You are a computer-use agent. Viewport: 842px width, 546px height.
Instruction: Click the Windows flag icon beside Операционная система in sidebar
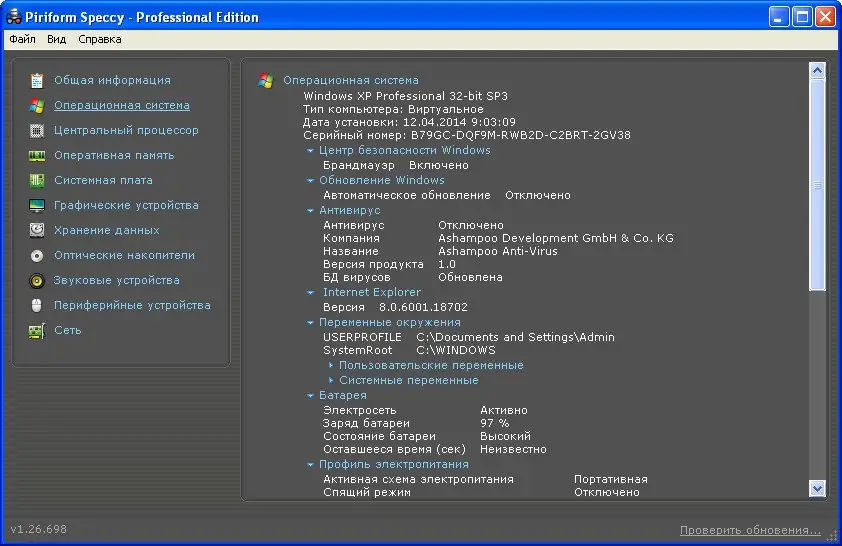pos(37,105)
